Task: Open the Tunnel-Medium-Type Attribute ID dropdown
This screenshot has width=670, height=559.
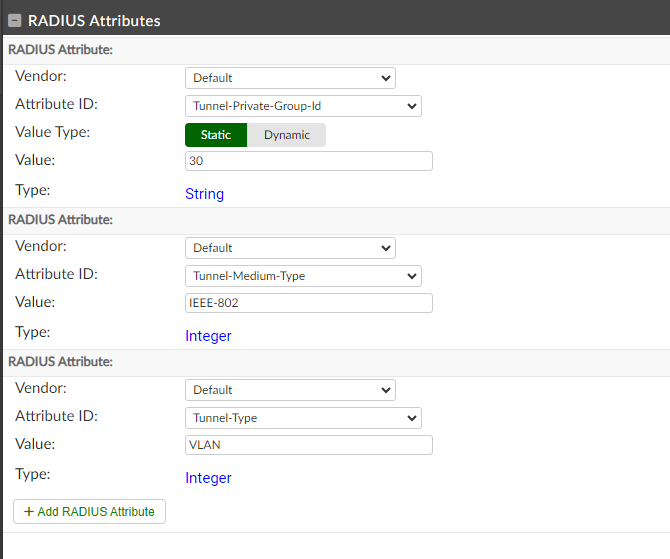Action: click(x=303, y=276)
